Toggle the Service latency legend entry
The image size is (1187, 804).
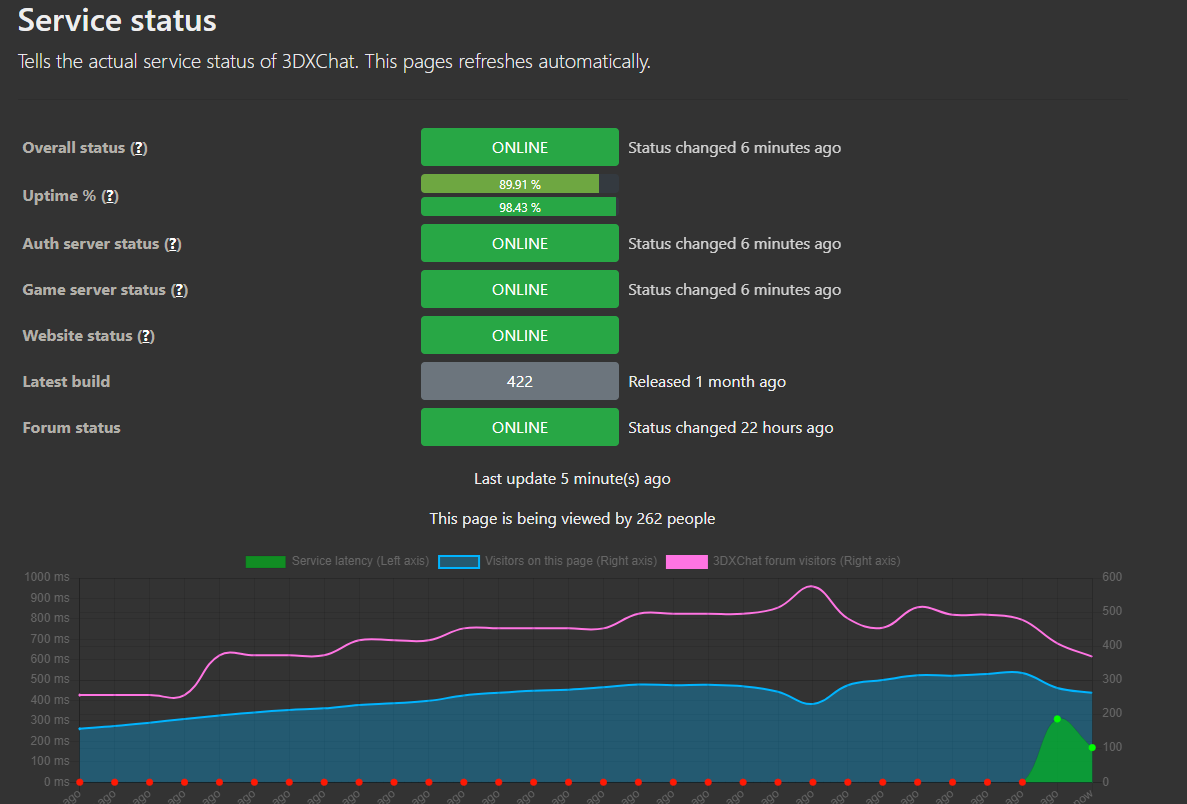(338, 561)
